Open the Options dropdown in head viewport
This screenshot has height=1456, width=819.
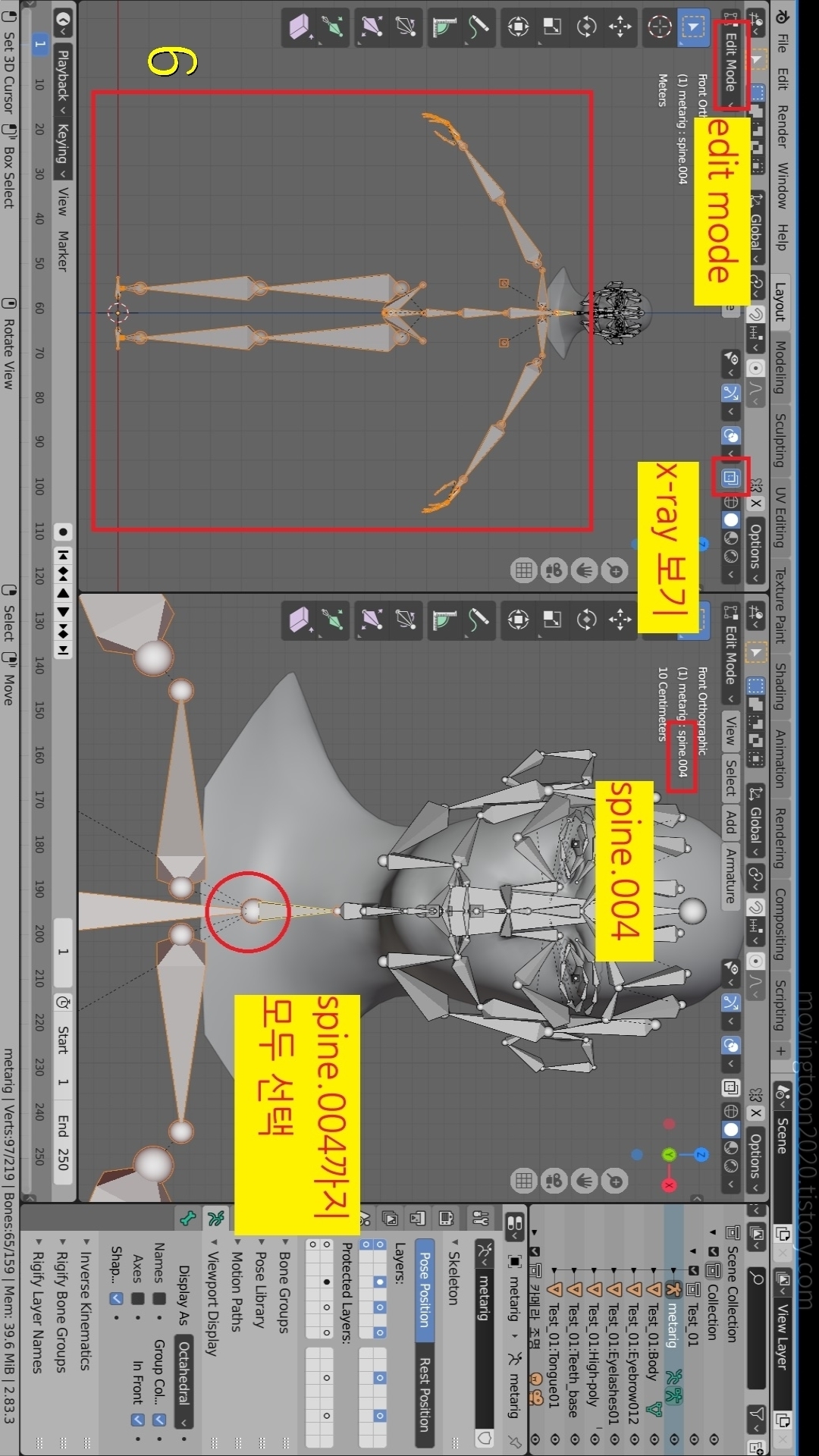tap(756, 1161)
